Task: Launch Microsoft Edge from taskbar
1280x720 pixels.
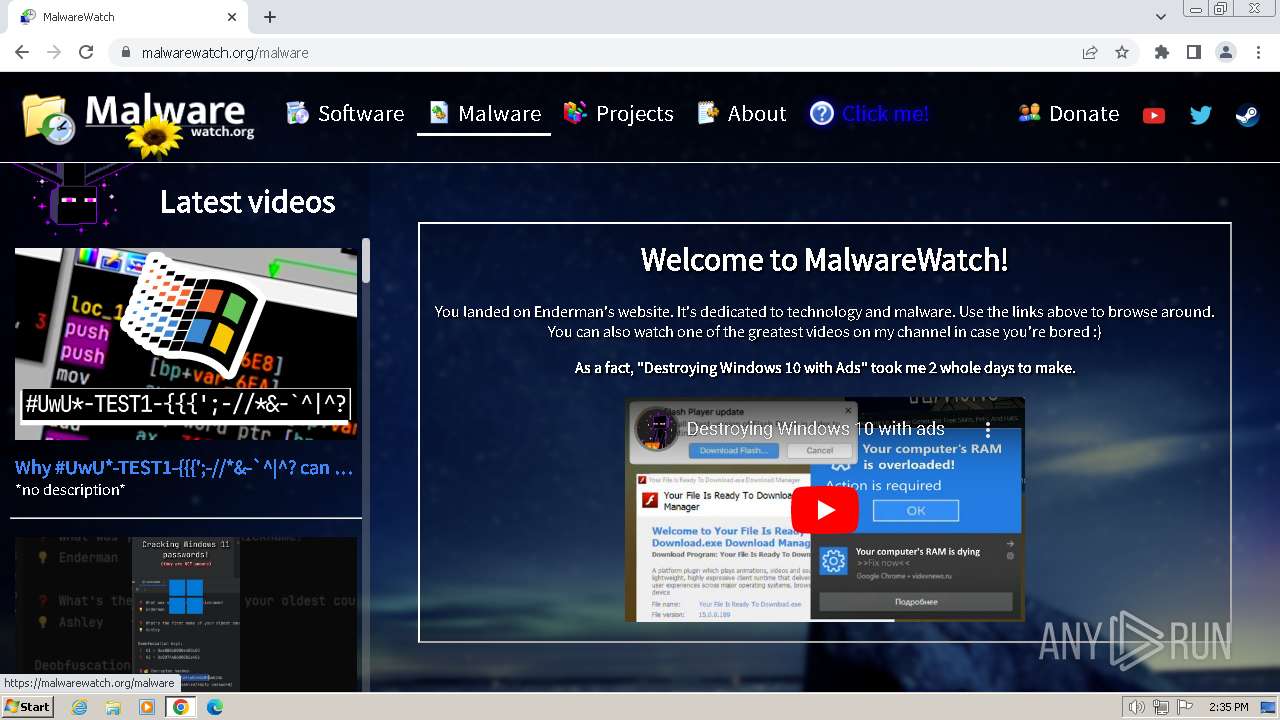Action: 215,707
